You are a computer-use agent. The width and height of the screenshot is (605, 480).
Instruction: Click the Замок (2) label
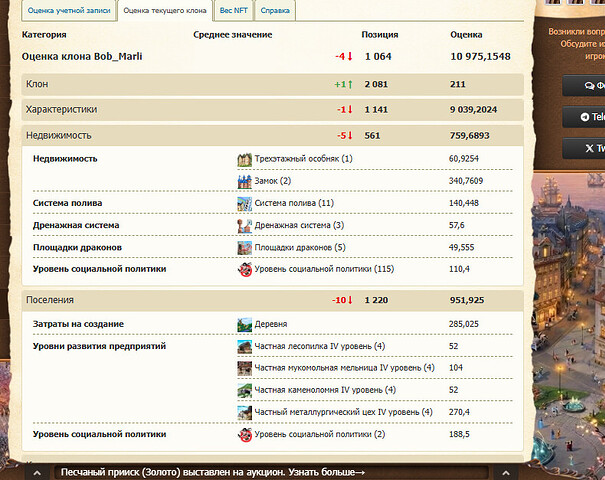(272, 181)
